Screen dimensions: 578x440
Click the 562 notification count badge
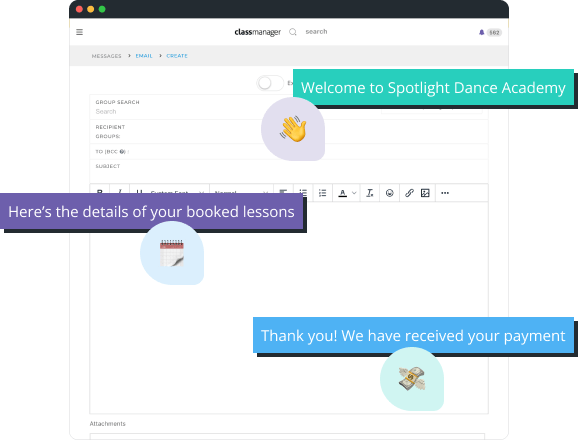pos(494,32)
